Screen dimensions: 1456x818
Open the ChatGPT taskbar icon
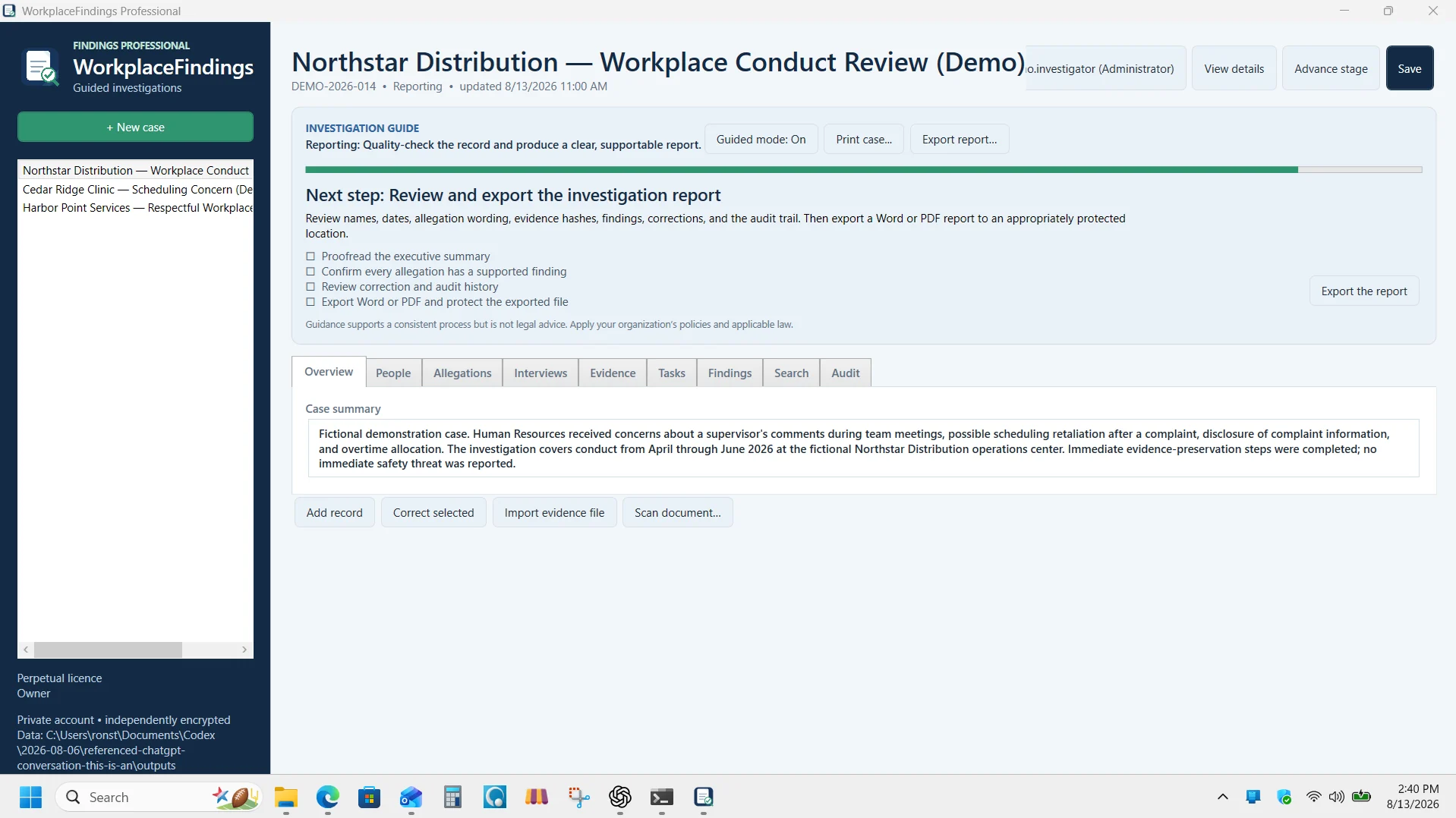(620, 797)
